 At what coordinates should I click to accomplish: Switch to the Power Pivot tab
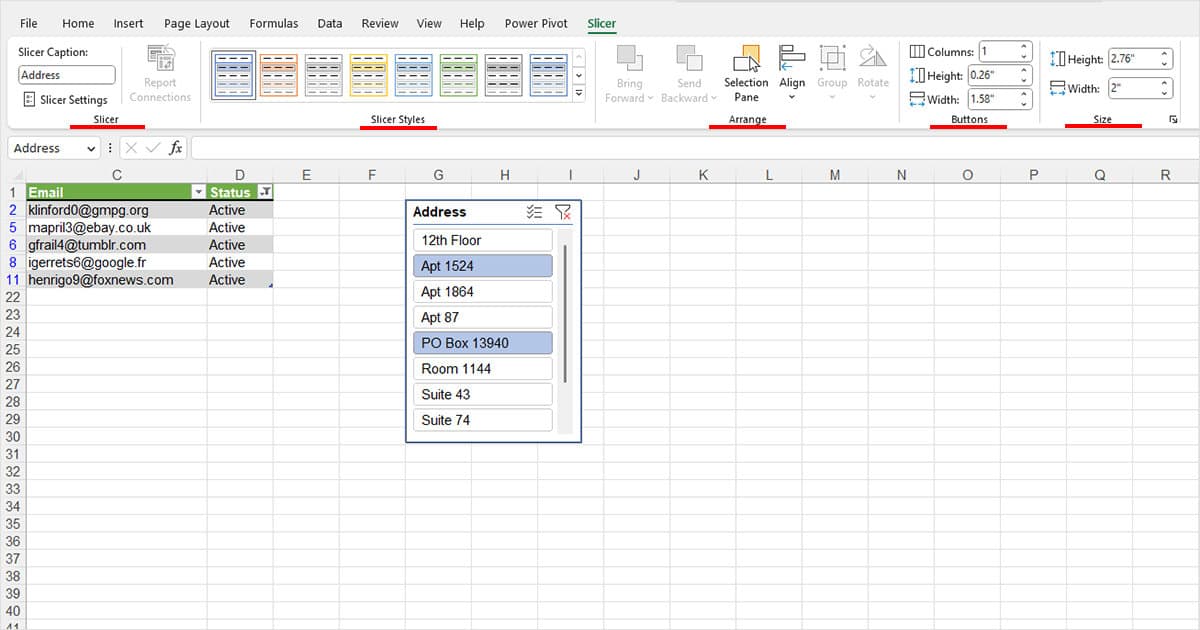[x=536, y=23]
